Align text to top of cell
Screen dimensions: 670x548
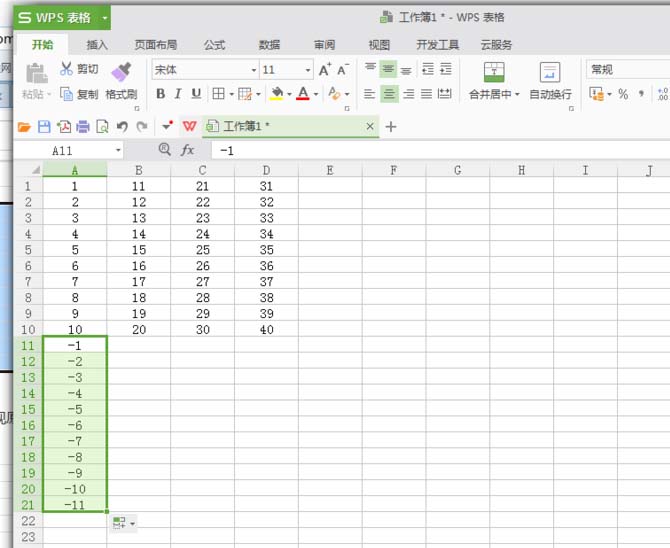pyautogui.click(x=370, y=68)
